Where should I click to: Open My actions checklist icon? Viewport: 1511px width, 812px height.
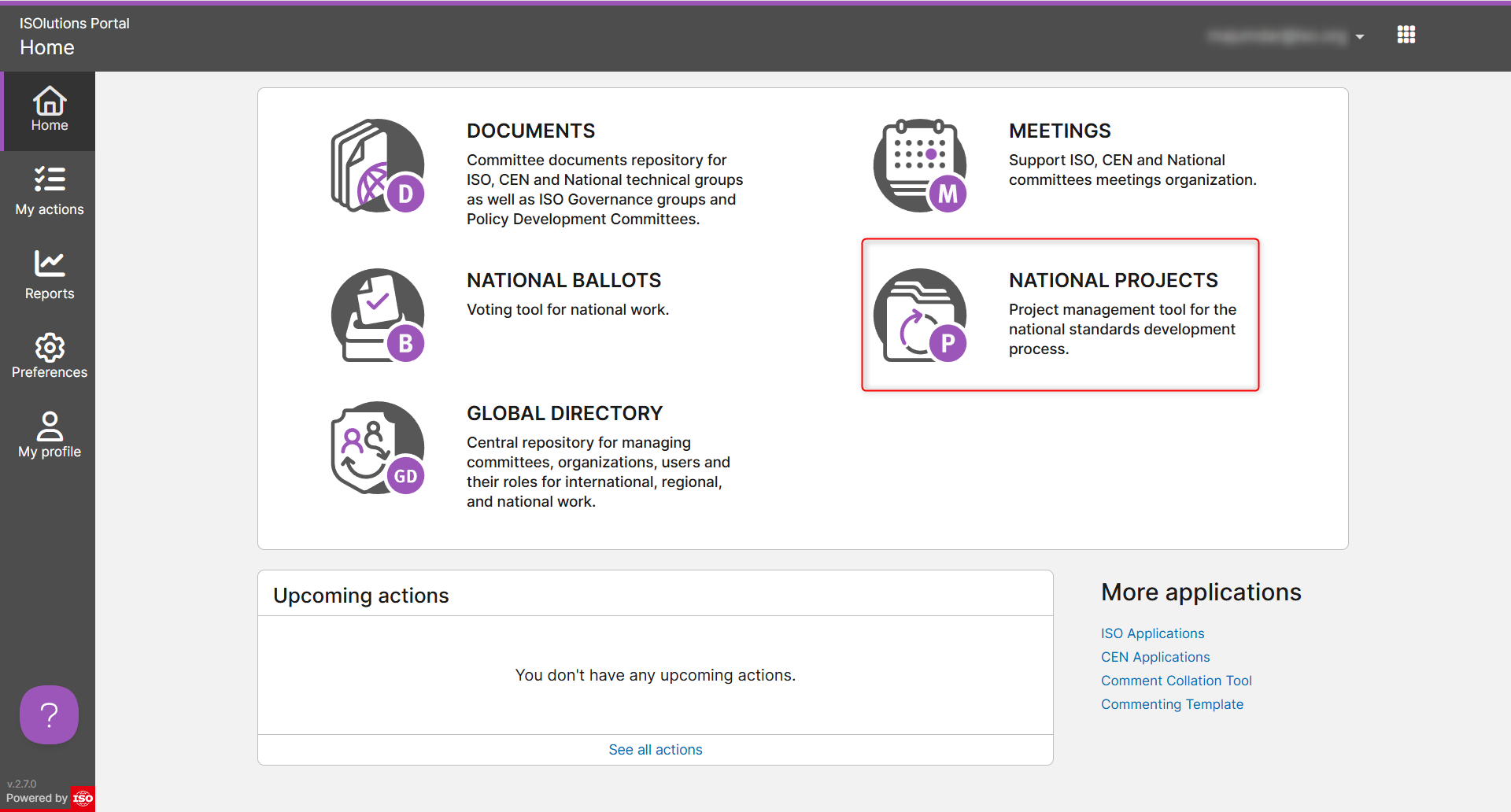click(50, 179)
